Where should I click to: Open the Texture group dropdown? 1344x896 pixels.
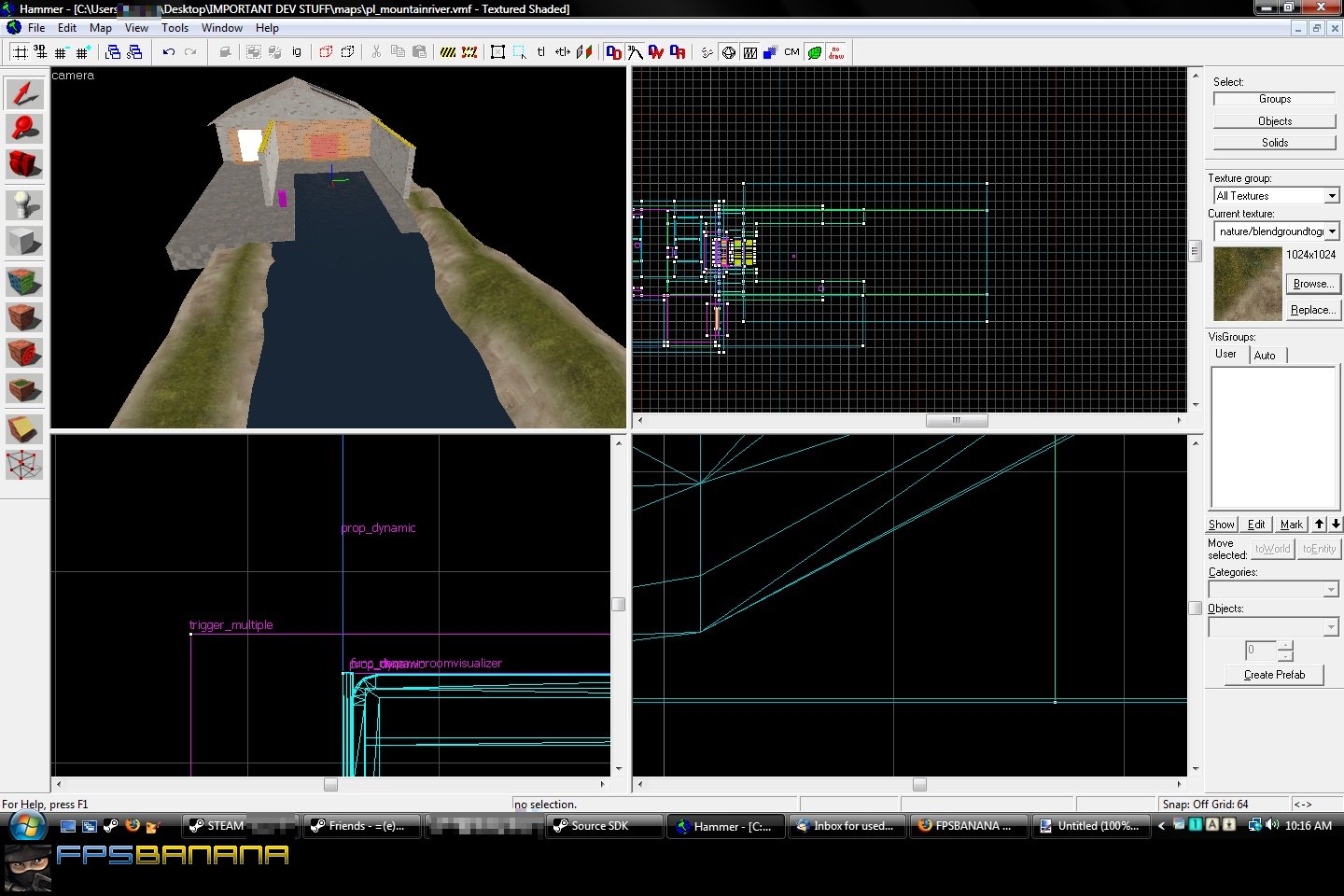tap(1332, 196)
